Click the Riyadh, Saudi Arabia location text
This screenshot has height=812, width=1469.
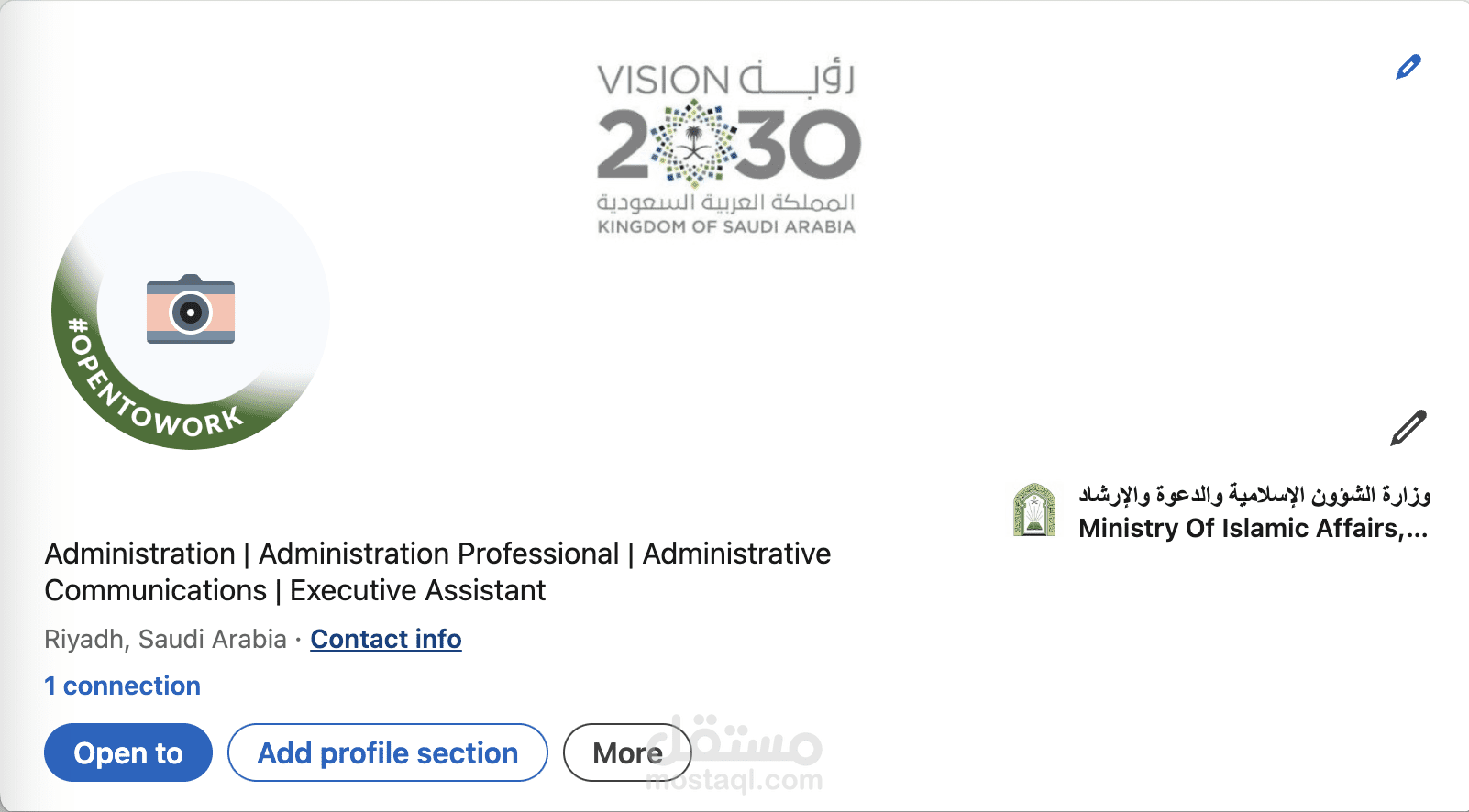[x=165, y=639]
